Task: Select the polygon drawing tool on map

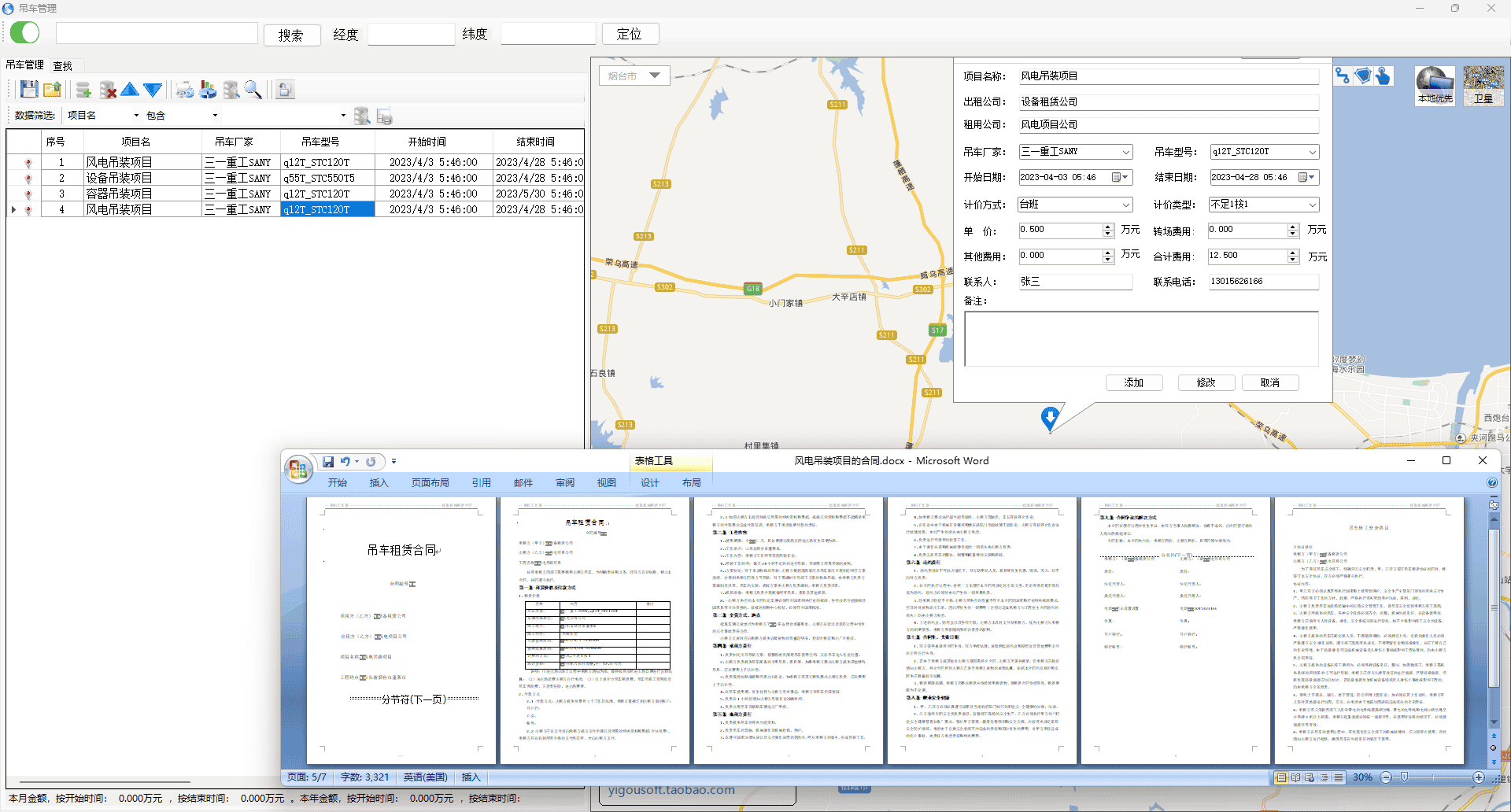Action: (x=1363, y=76)
